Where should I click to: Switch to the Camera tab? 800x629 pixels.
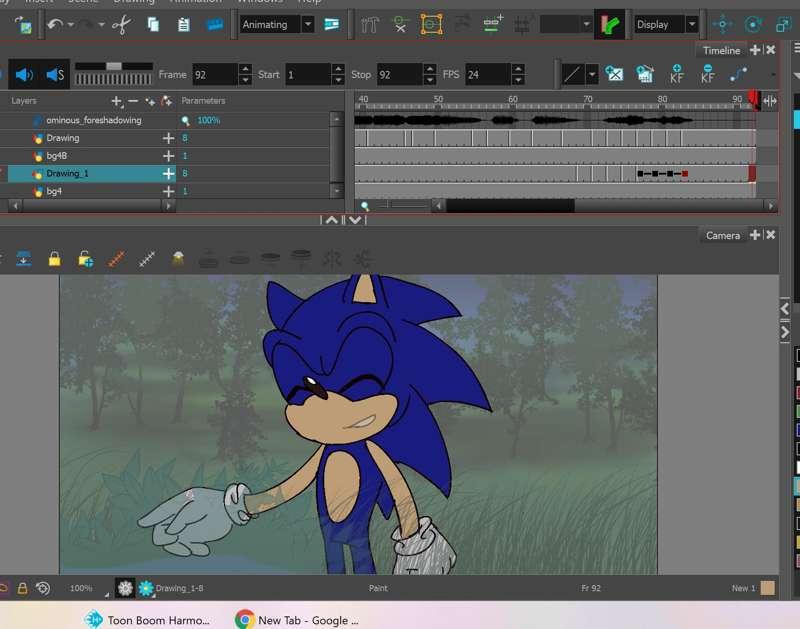point(722,235)
